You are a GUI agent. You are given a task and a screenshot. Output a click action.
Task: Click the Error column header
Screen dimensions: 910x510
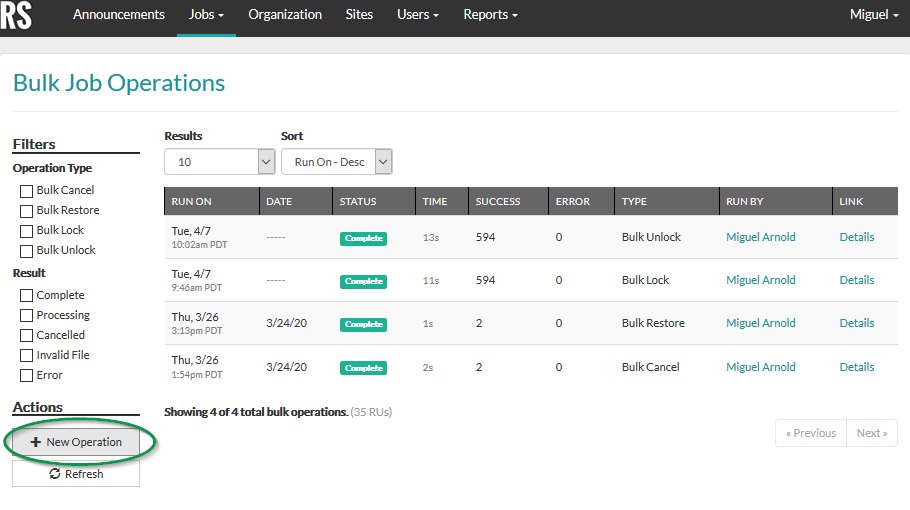(582, 201)
